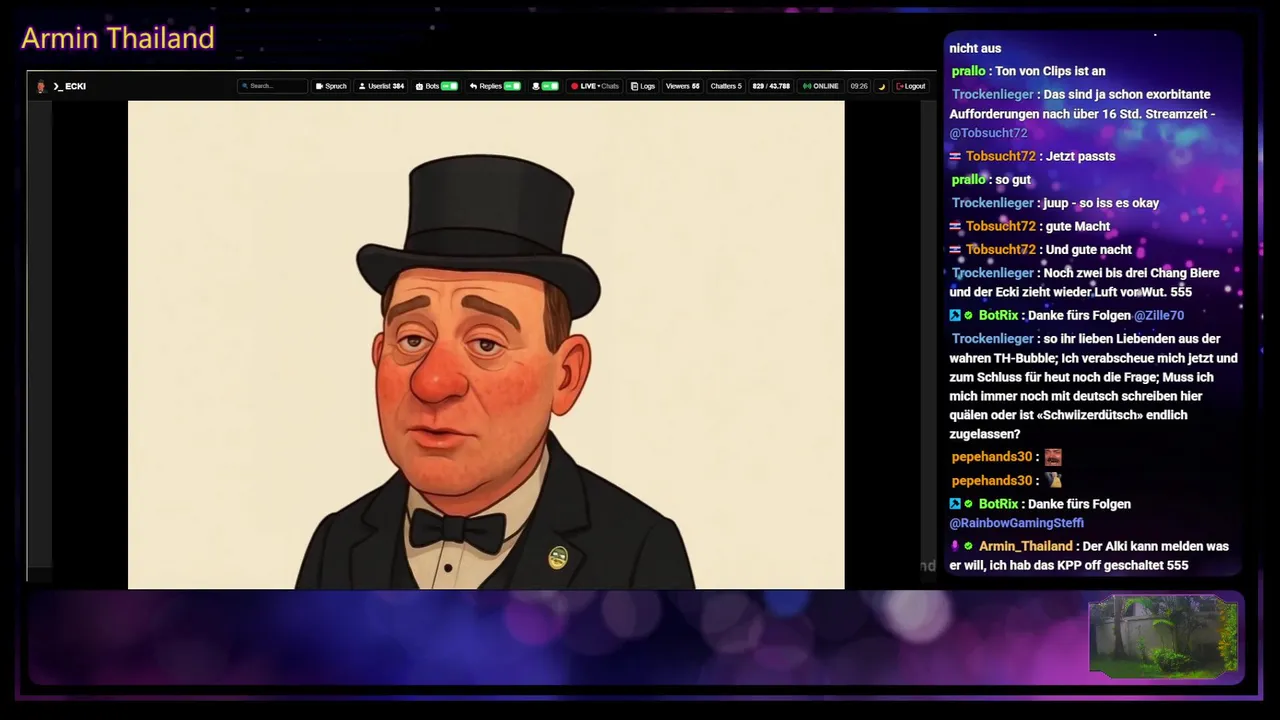Click the mod badge on BotRix Zille70 message

[x=955, y=315]
